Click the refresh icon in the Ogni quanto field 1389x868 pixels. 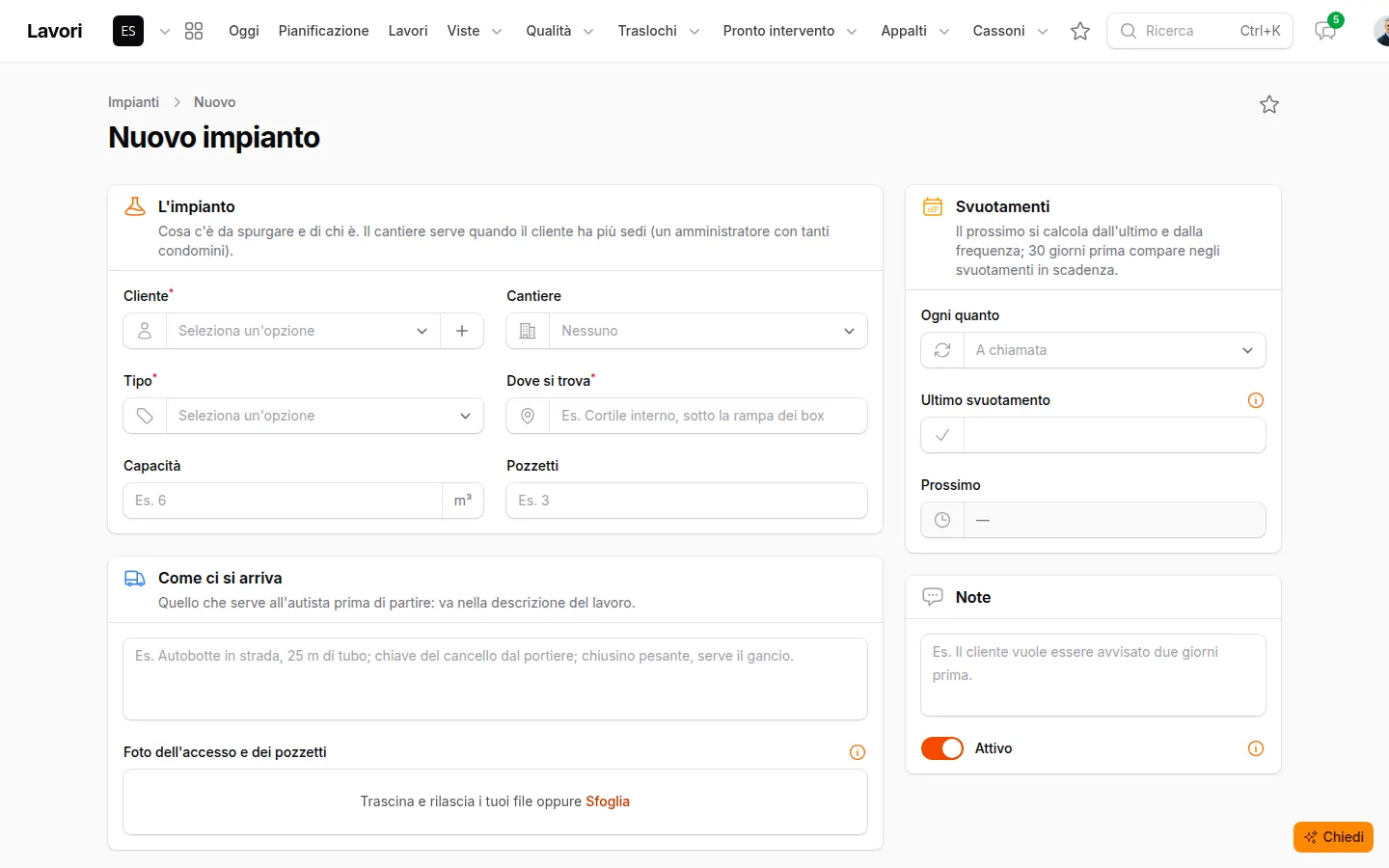click(942, 350)
